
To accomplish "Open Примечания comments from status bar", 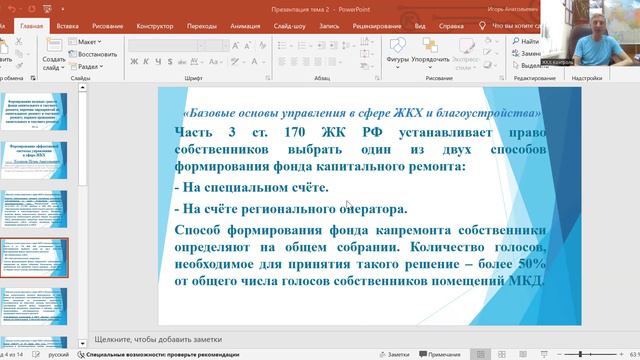I will pyautogui.click(x=440, y=354).
